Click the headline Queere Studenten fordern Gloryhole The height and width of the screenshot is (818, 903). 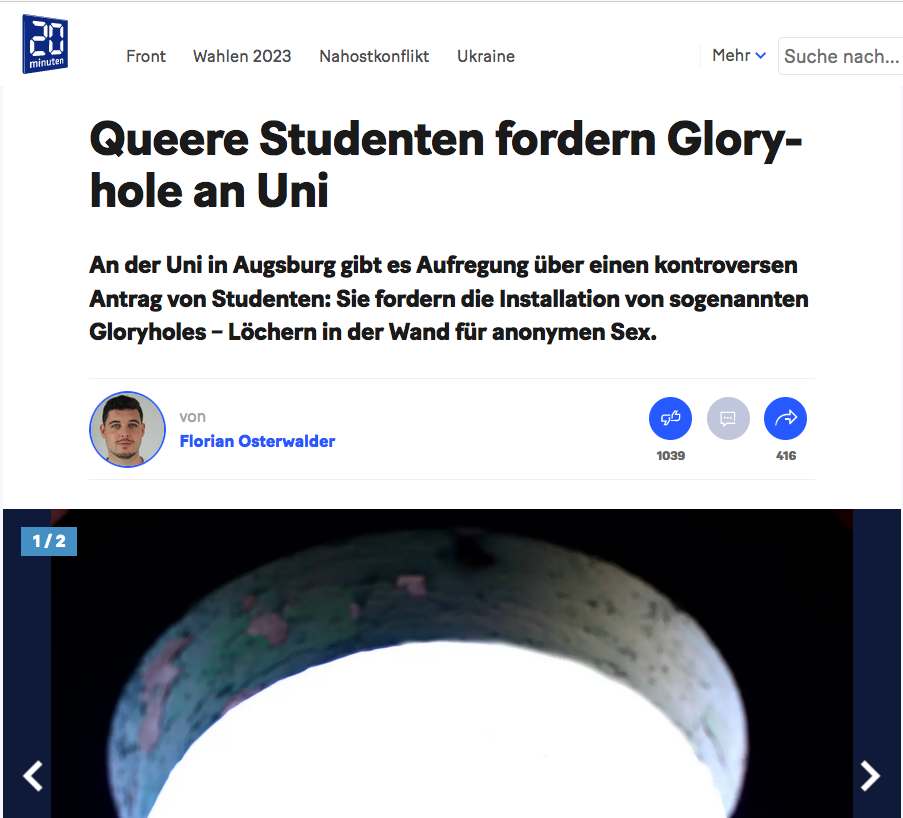[x=446, y=165]
